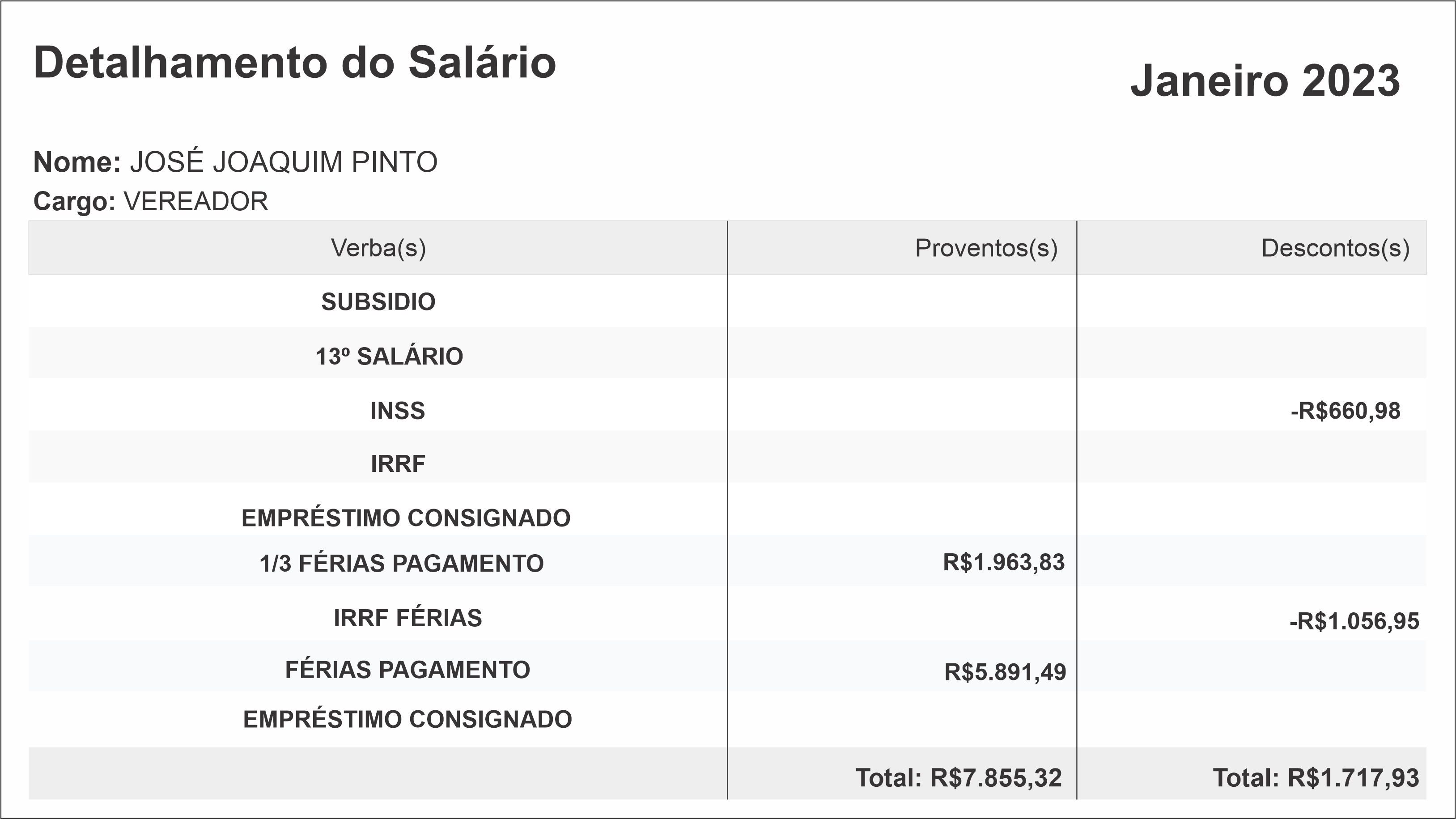Image resolution: width=1456 pixels, height=819 pixels.
Task: Select the "Janeiro 2023" period heading
Action: point(1265,81)
